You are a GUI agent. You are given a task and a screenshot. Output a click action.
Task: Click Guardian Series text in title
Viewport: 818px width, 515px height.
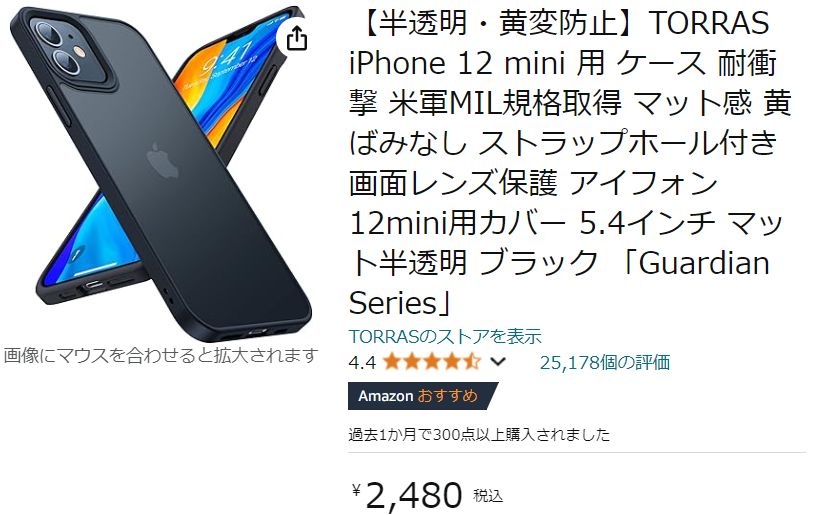pyautogui.click(x=558, y=283)
